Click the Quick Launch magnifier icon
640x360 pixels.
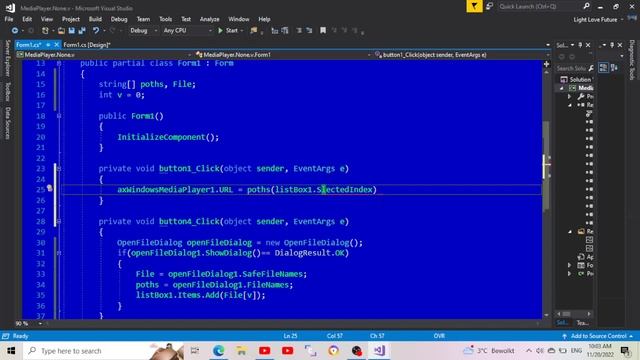click(587, 6)
